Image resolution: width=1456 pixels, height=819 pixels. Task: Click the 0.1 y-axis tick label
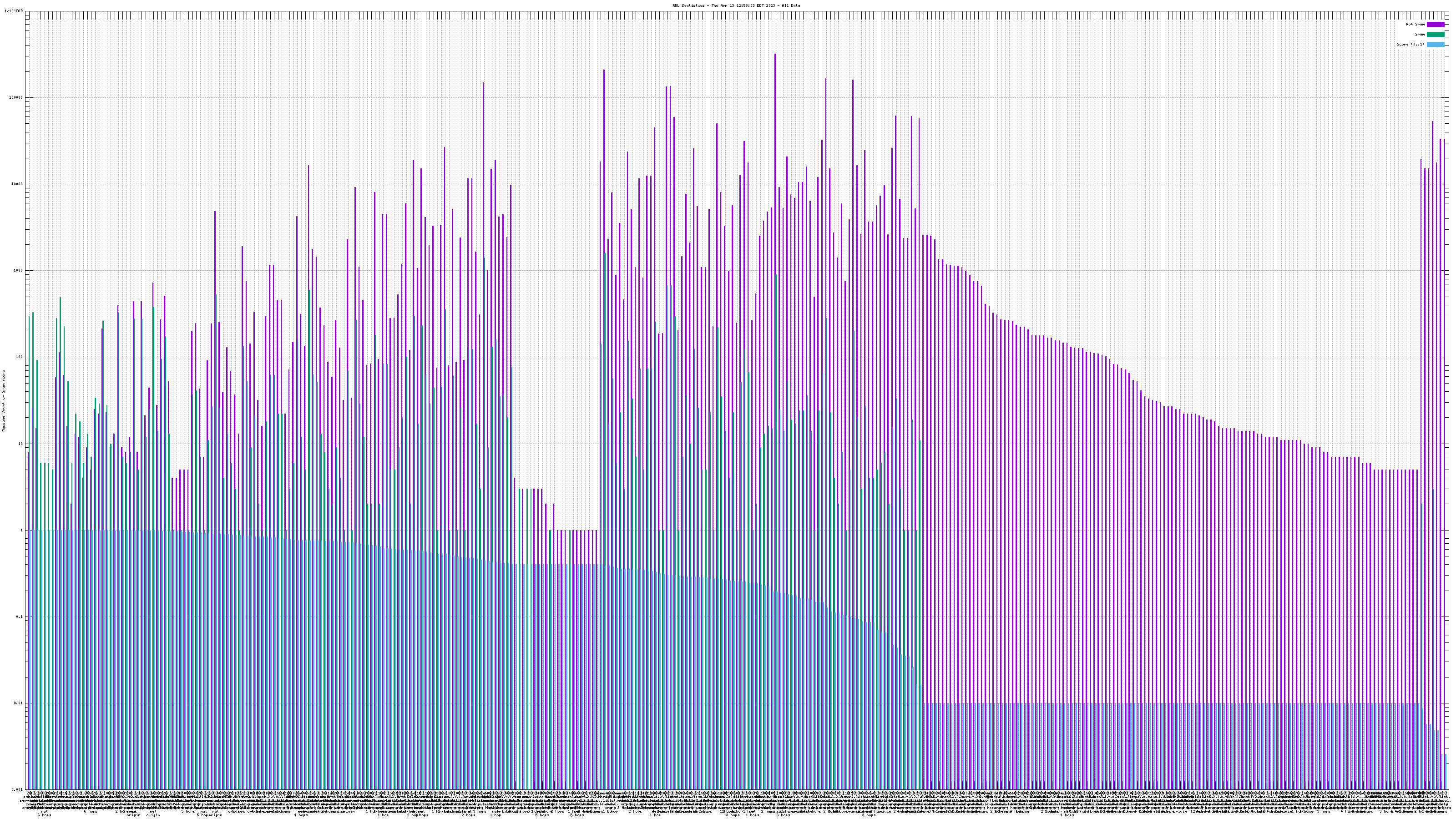tap(20, 617)
